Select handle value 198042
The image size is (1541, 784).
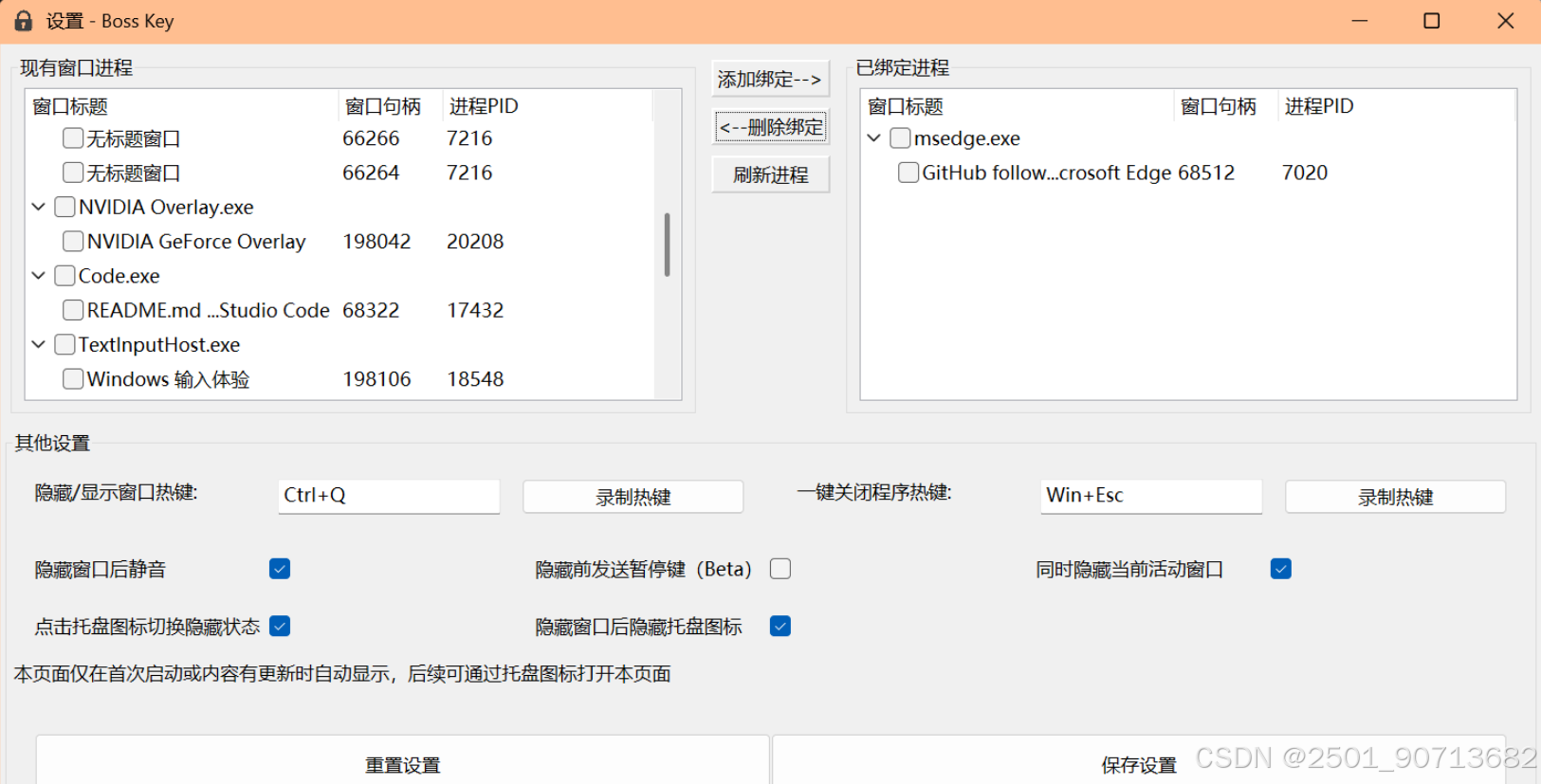pos(376,242)
